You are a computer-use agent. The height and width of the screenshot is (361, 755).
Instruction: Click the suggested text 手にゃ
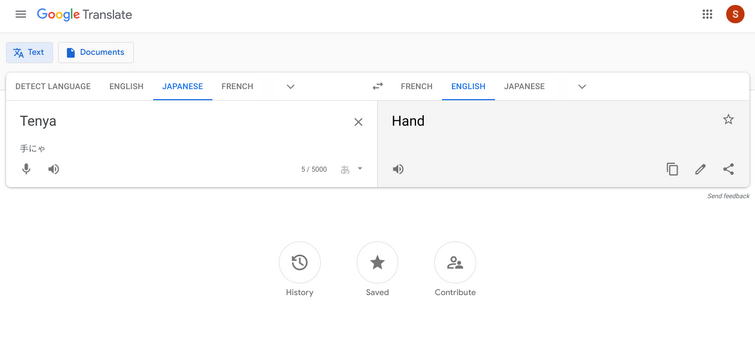[33, 149]
